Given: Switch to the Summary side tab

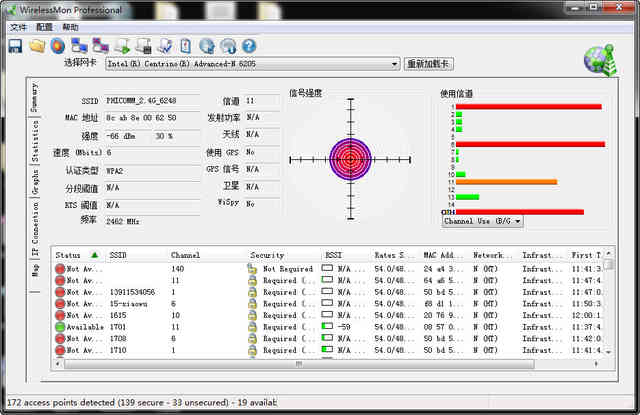Looking at the screenshot, I should 34,98.
